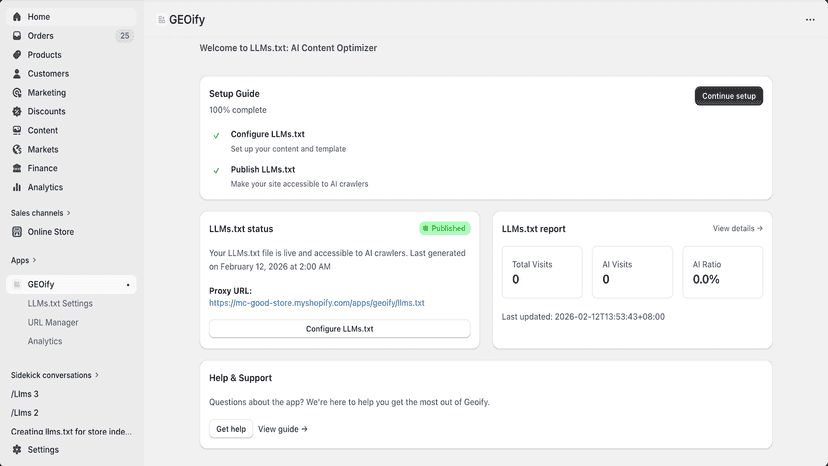The image size is (828, 466).
Task: Click the Configure LLMs.txt button
Action: coord(340,329)
